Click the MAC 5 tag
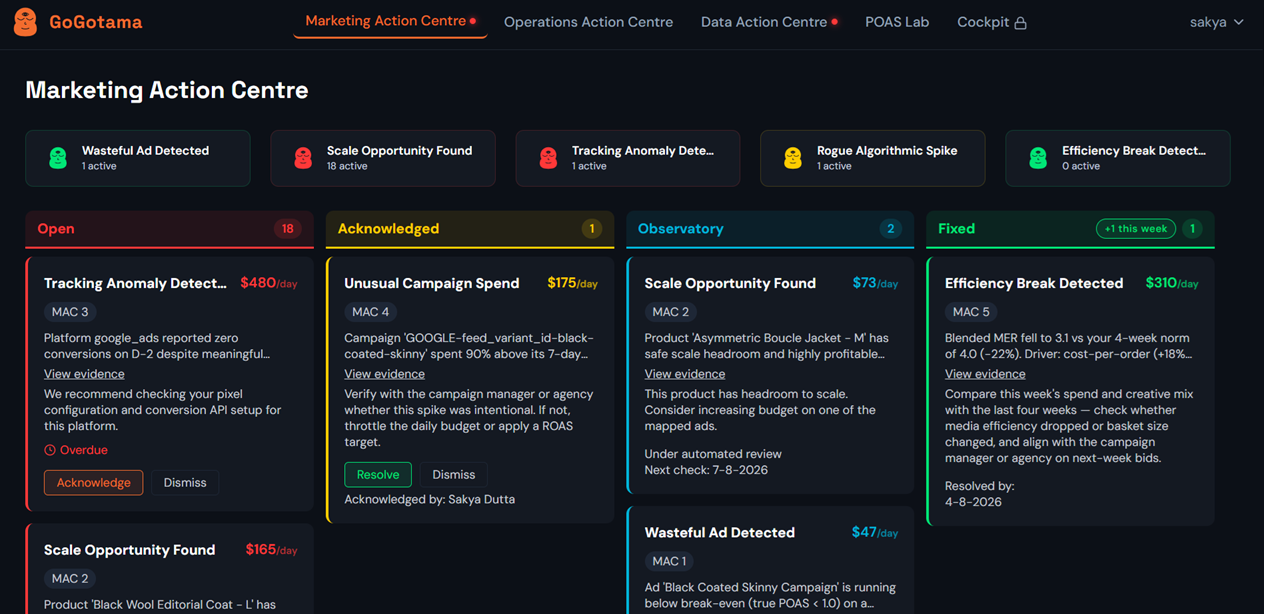Image resolution: width=1264 pixels, height=614 pixels. pyautogui.click(x=972, y=312)
